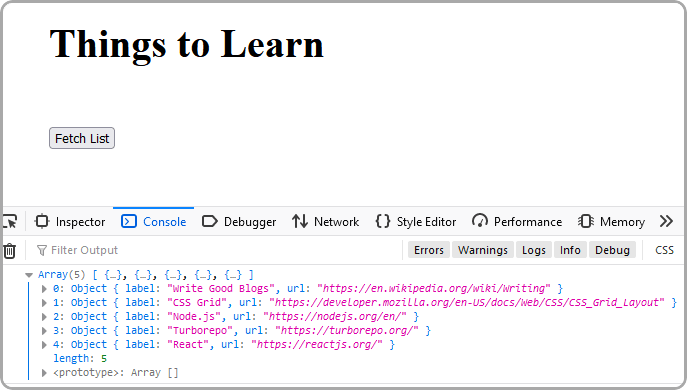Click the length: 5 property
Screen dimensions: 687x390
pyautogui.click(x=80, y=358)
